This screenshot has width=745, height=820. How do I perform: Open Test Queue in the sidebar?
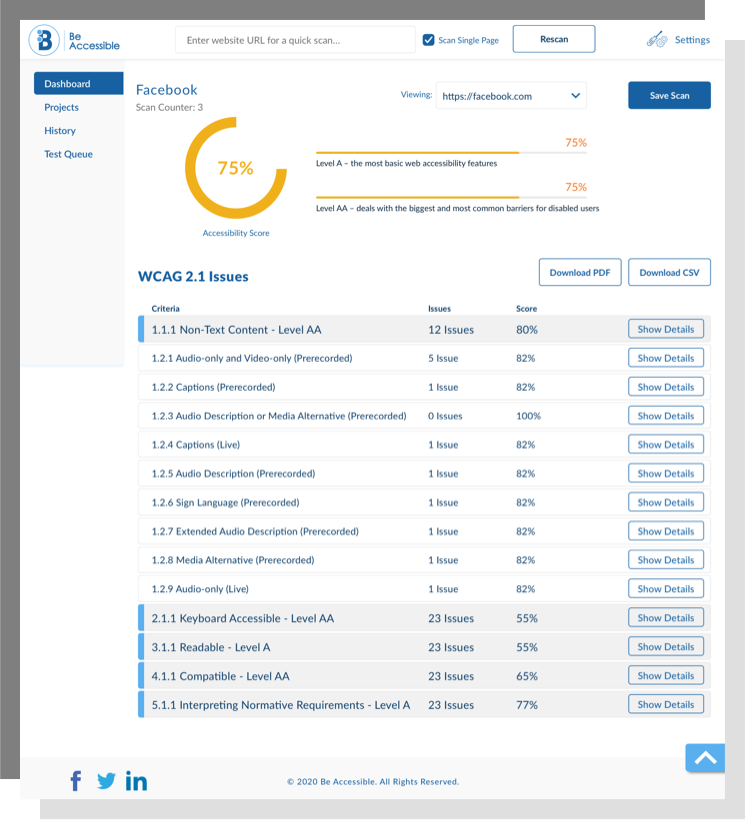68,154
